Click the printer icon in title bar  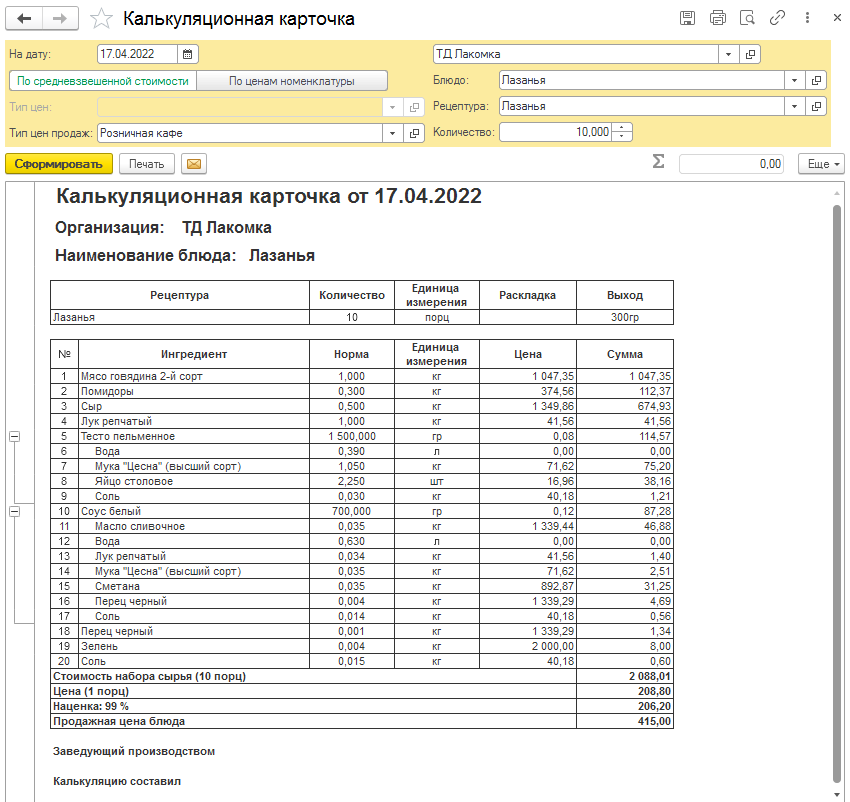717,19
